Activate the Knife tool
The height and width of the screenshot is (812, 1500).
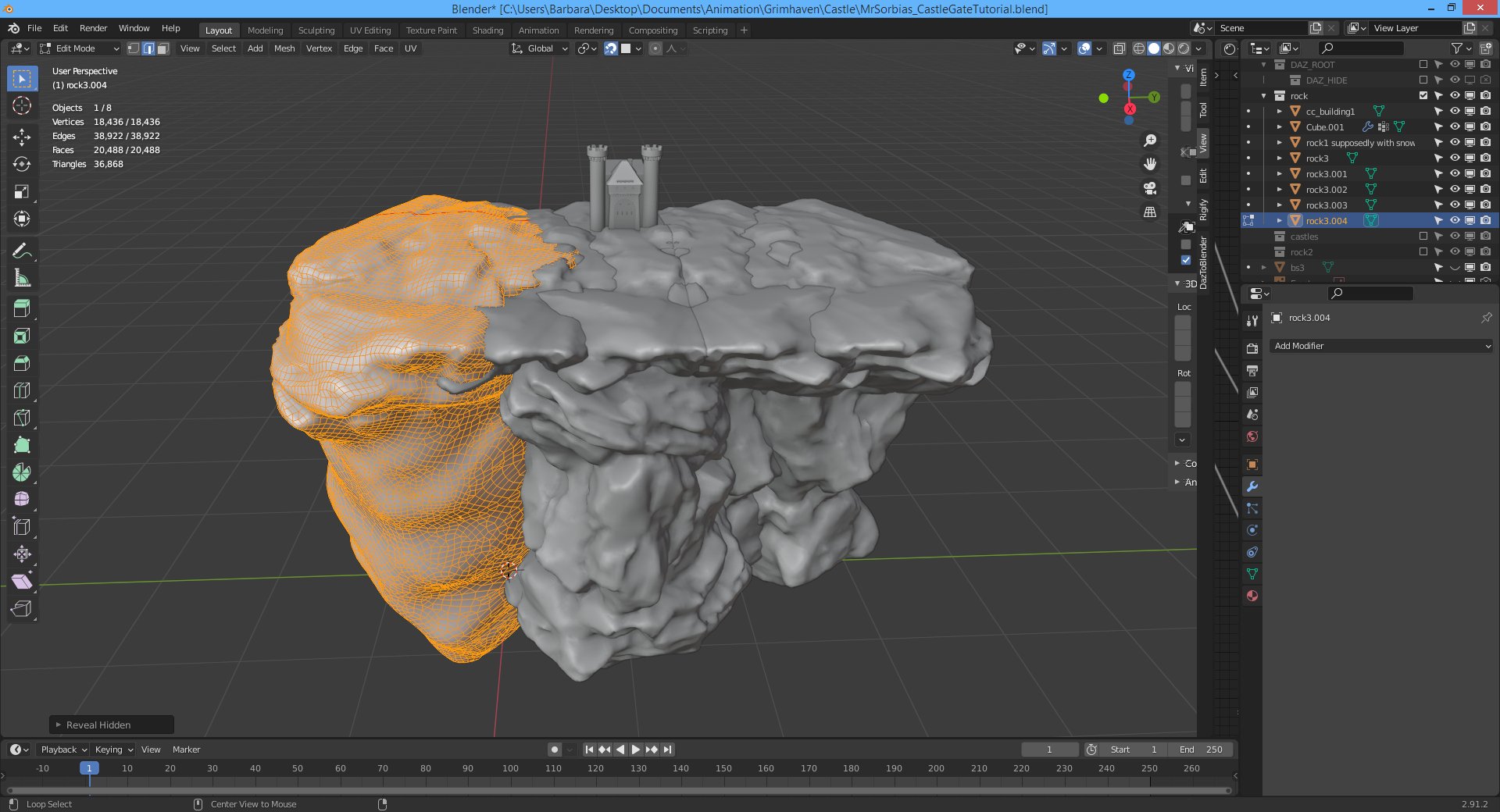tap(22, 418)
